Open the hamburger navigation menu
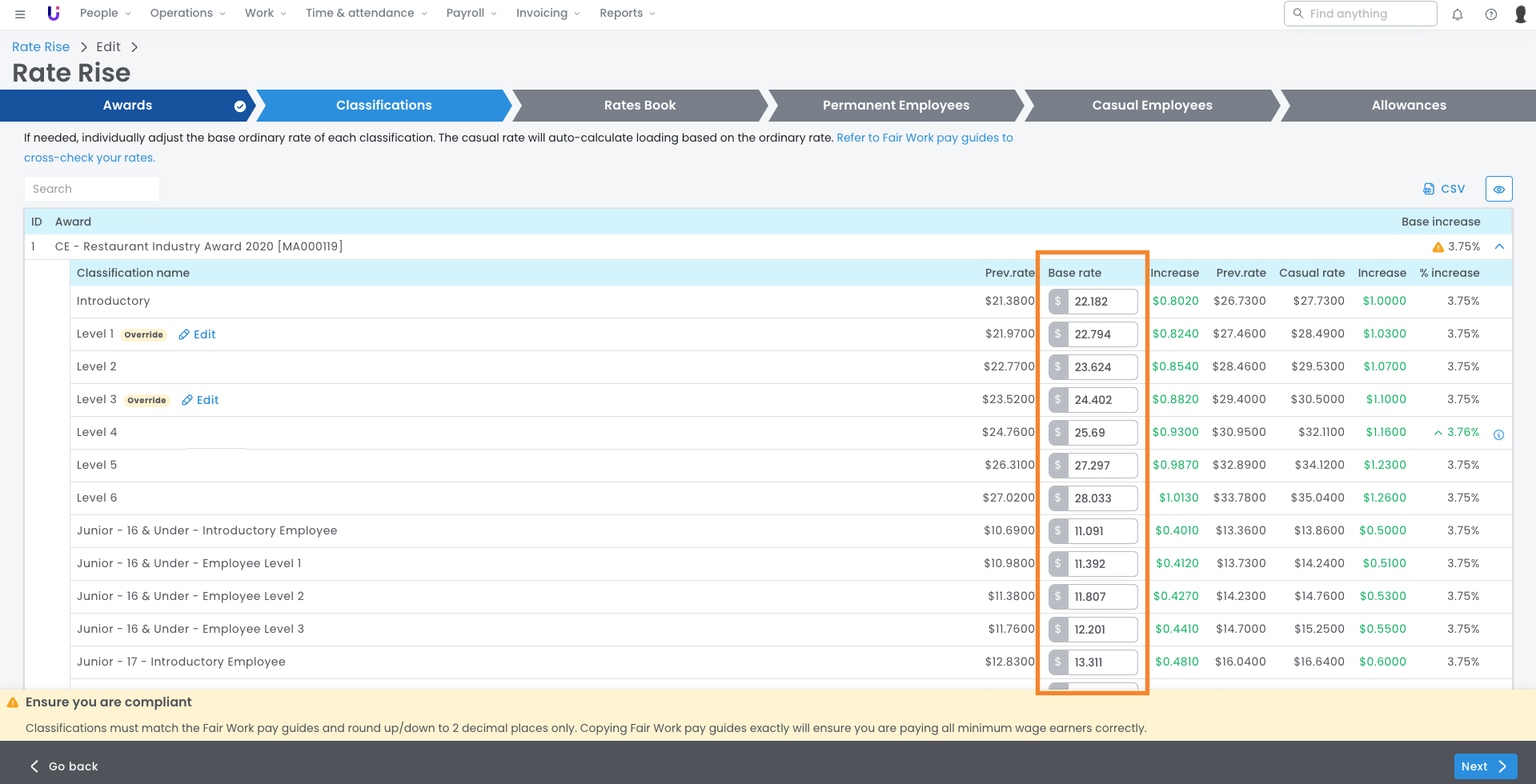This screenshot has width=1536, height=784. (20, 14)
